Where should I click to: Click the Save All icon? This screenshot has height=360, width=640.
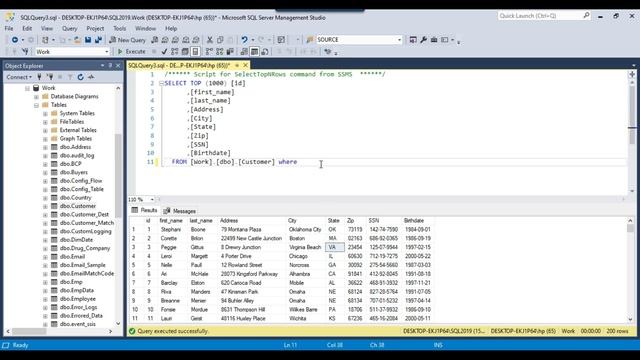pos(98,40)
